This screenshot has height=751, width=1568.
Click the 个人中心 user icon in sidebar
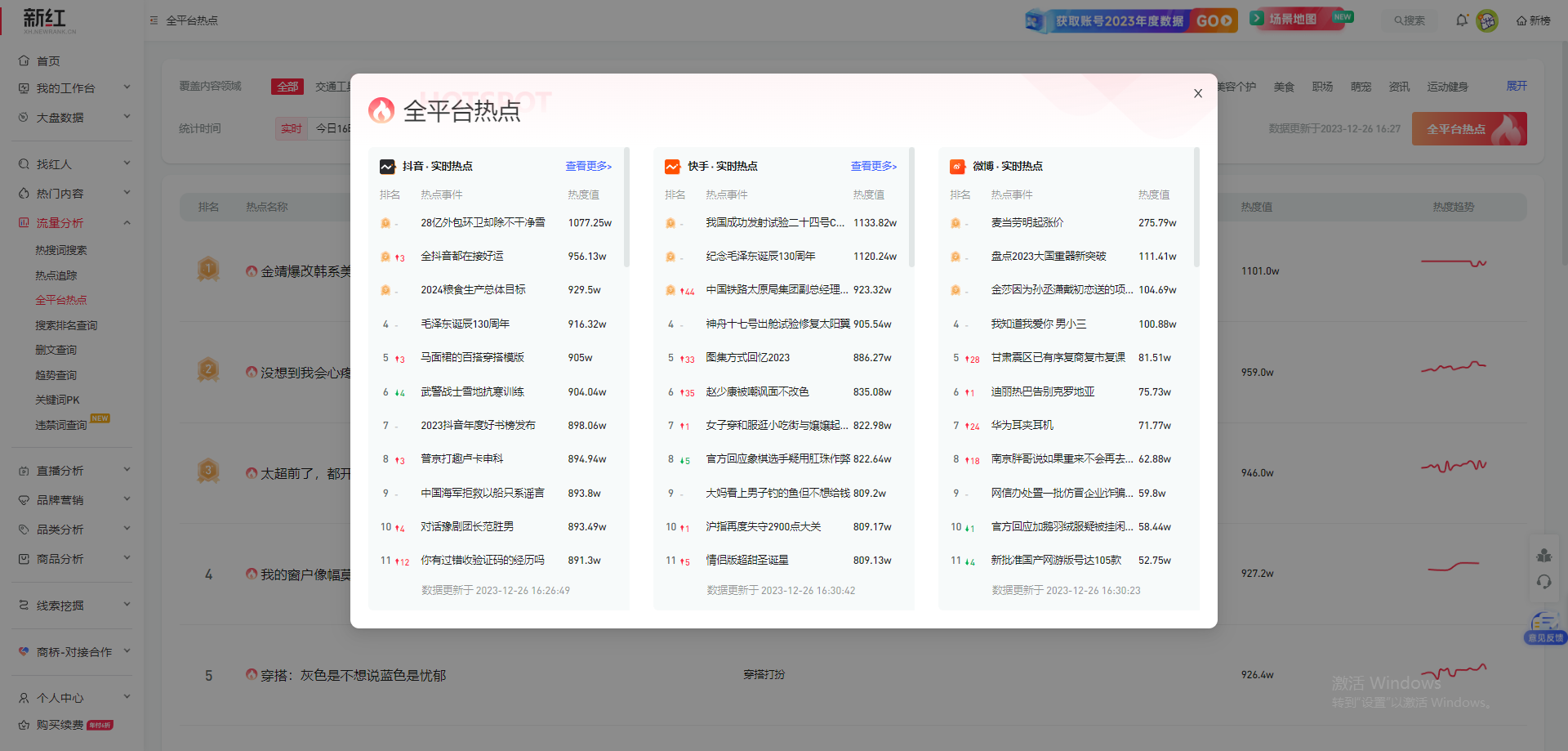(24, 698)
